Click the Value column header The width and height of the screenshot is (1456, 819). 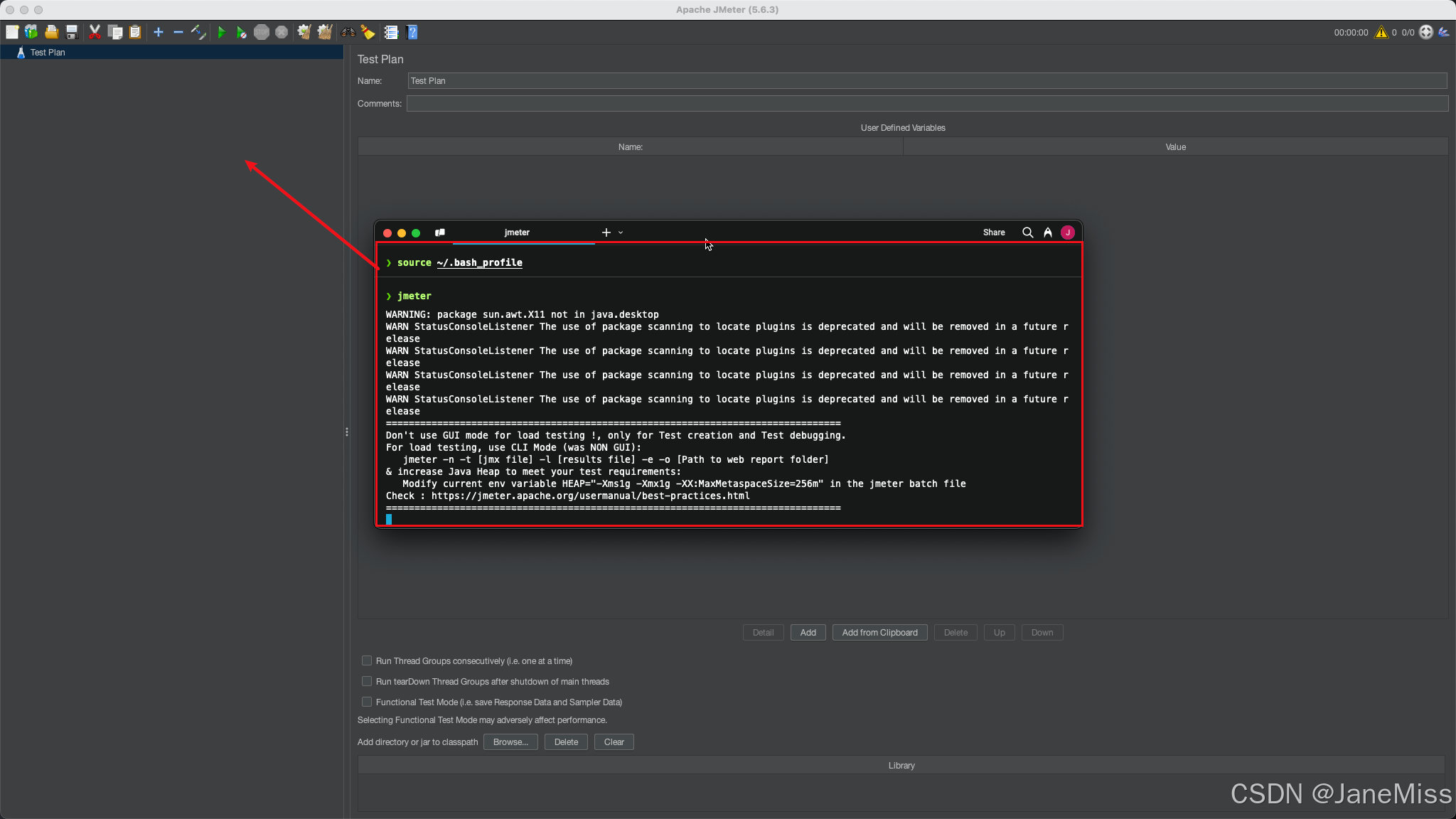pos(1175,147)
